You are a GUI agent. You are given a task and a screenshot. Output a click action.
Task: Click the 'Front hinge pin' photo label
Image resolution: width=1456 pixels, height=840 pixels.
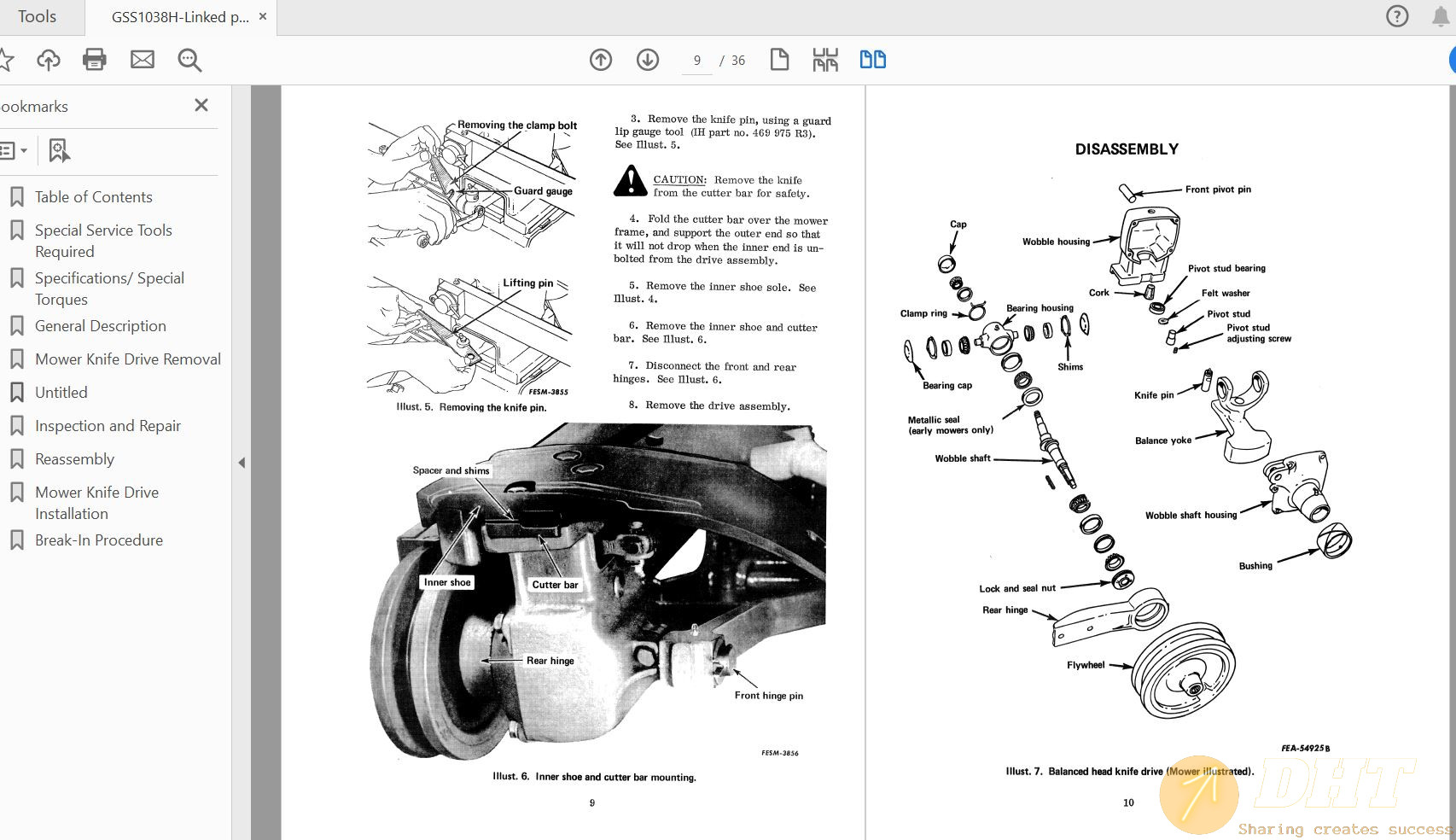[x=769, y=696]
